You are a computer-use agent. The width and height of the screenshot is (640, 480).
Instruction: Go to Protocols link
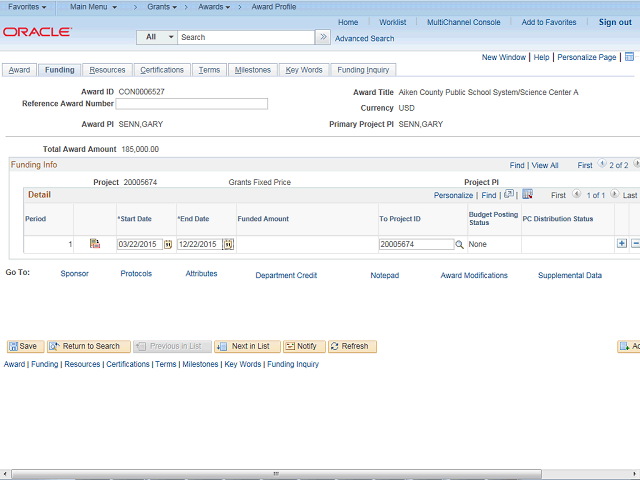point(136,274)
